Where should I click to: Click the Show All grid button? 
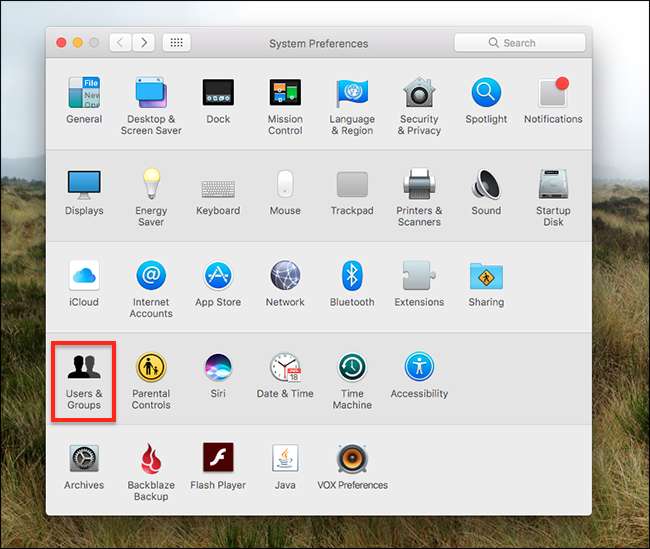tap(177, 42)
